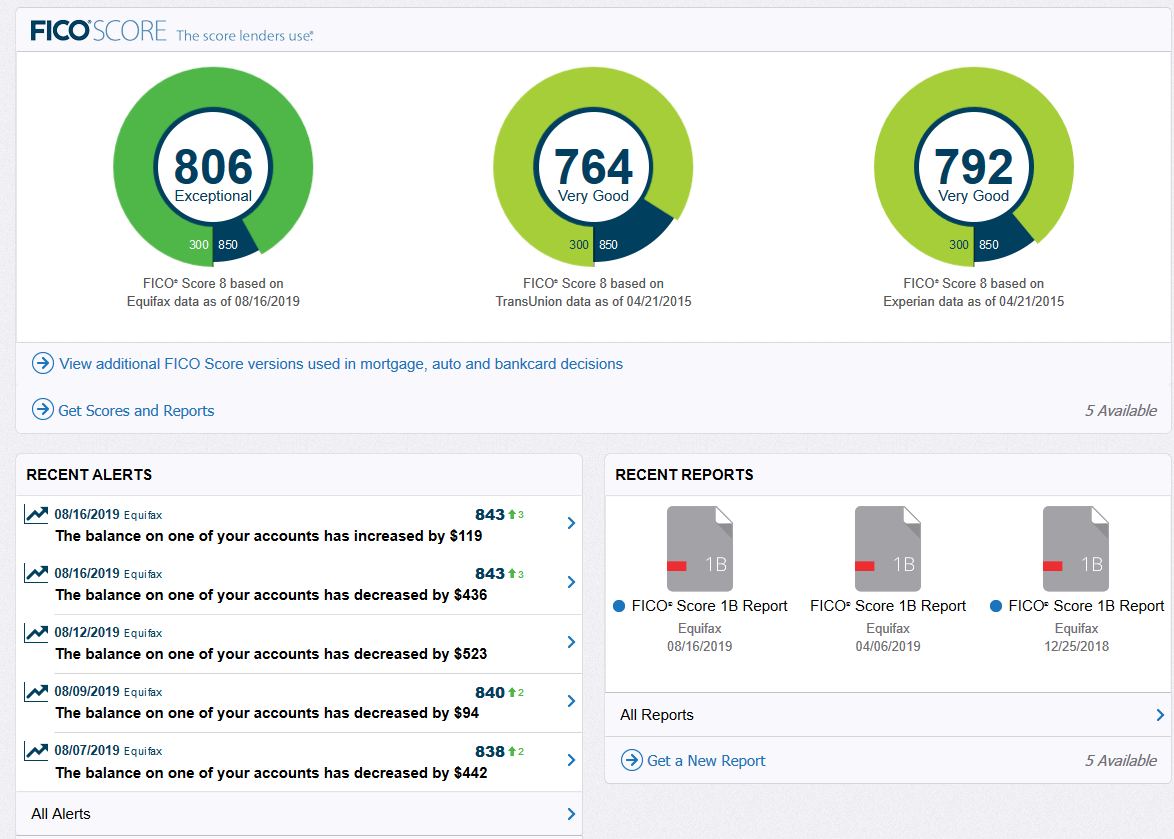This screenshot has height=839, width=1174.
Task: Select alert text 'decreased by $523'
Action: click(x=420, y=654)
